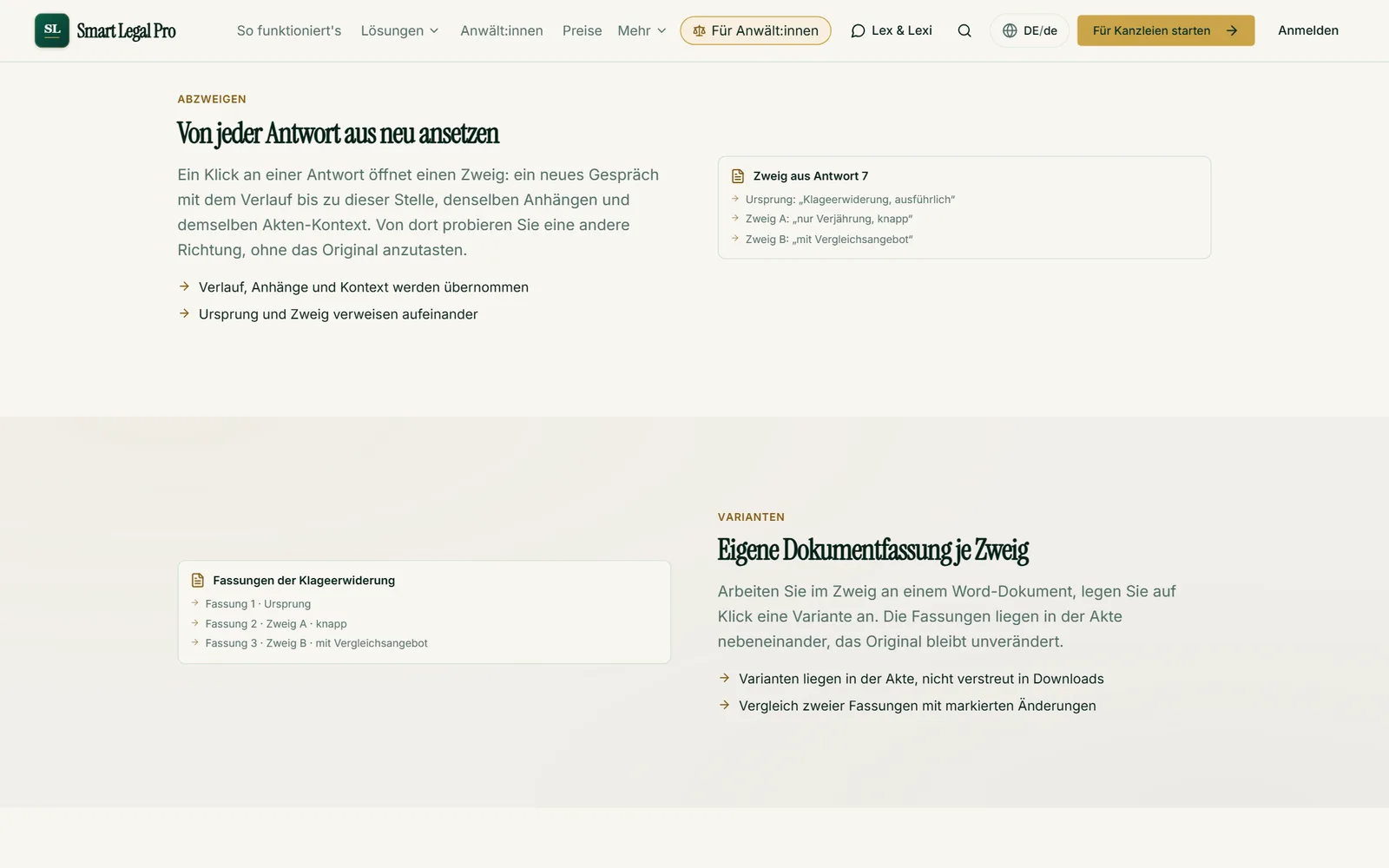Viewport: 1389px width, 868px height.
Task: Click the heading Von jeder Antwort aus neu ansetzen
Action: (x=338, y=134)
